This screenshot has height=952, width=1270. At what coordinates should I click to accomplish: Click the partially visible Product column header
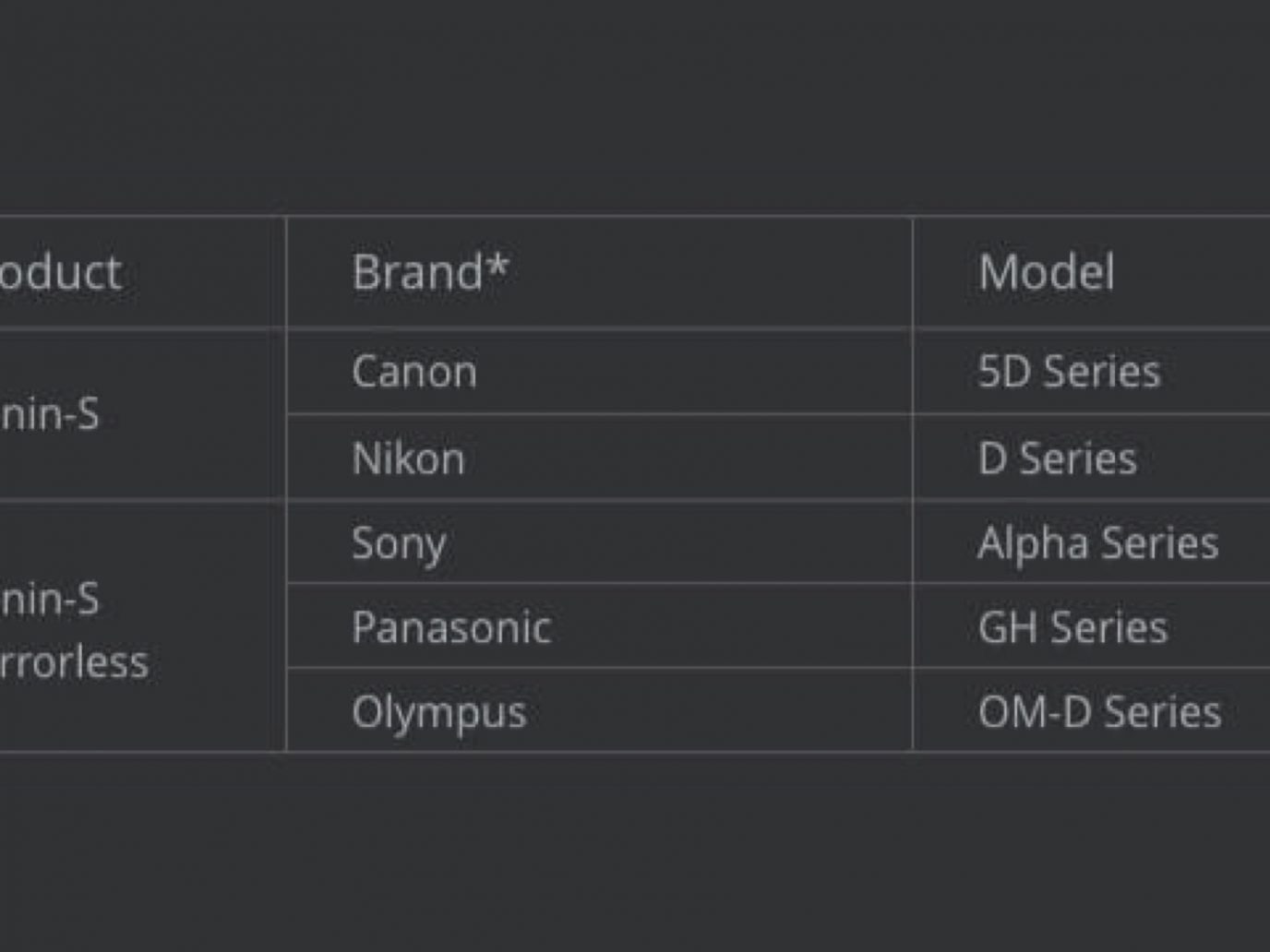[60, 272]
